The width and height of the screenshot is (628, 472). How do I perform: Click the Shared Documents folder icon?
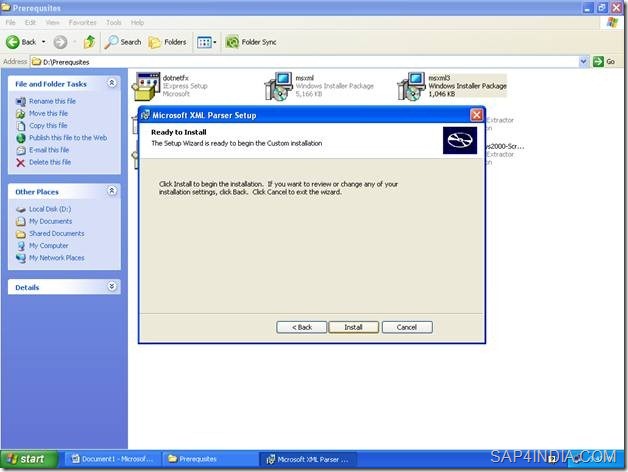click(x=21, y=234)
